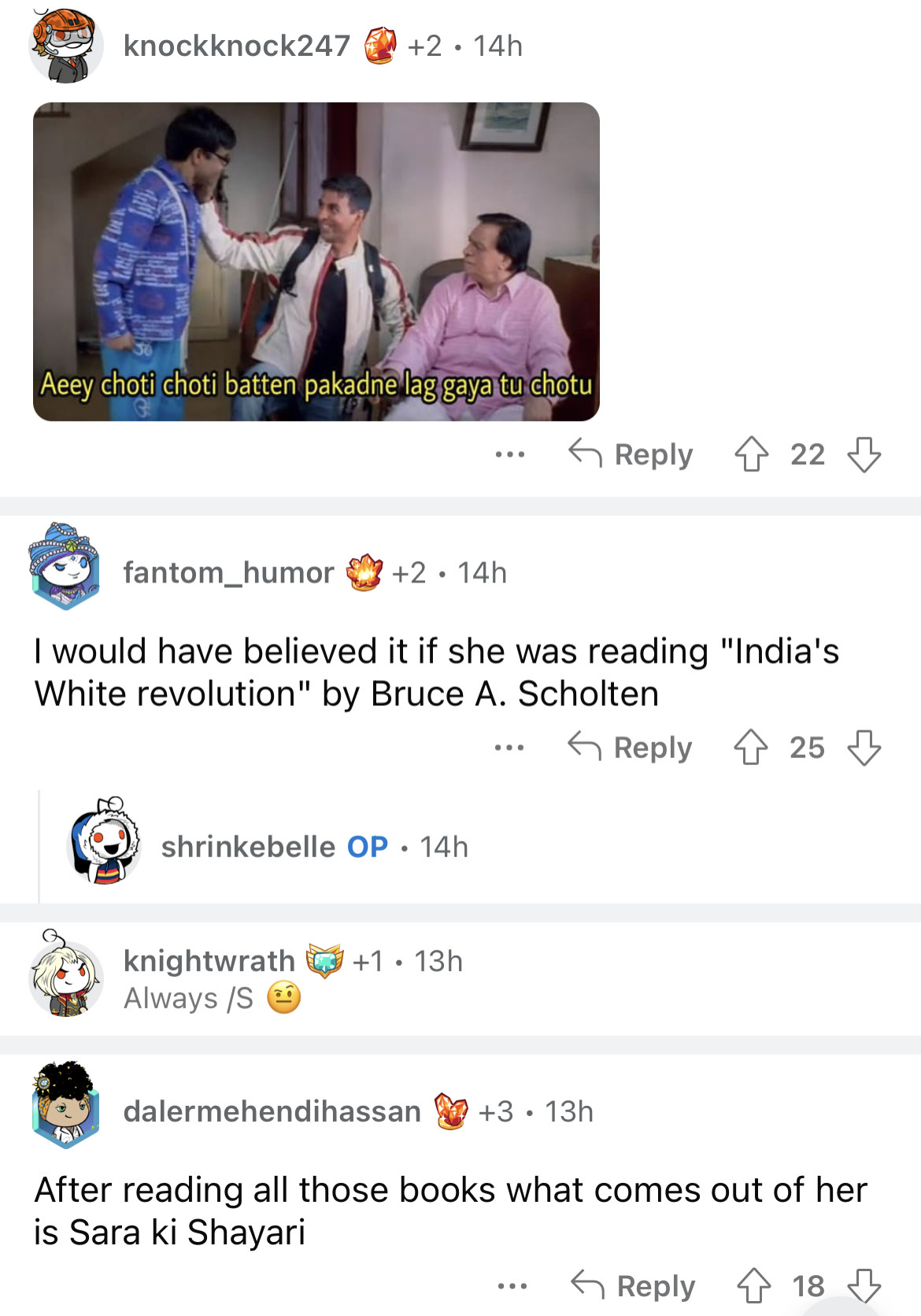Reply to knockknock247's comment
Viewport: 921px width, 1316px height.
click(631, 454)
